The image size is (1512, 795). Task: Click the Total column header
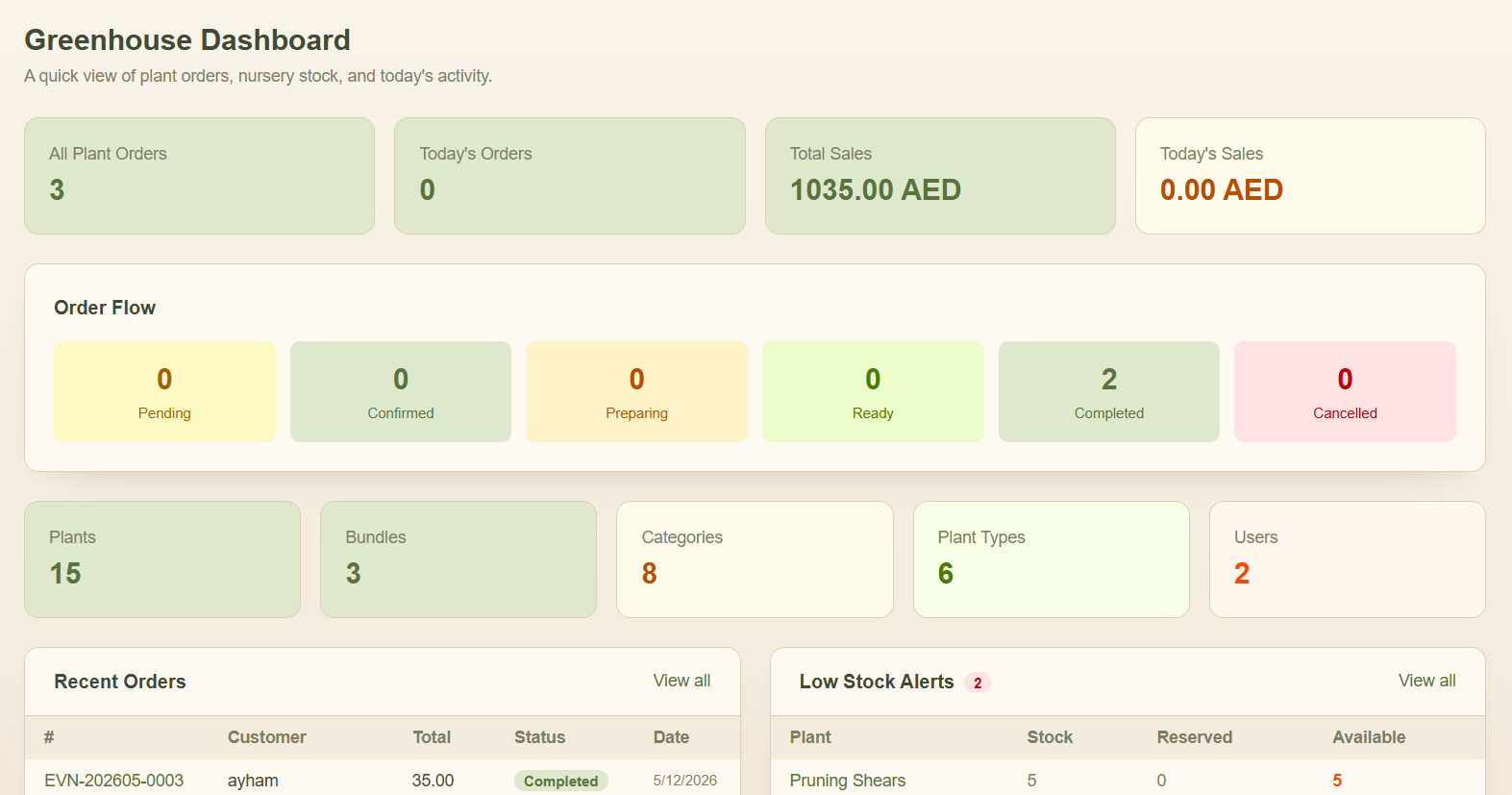432,737
